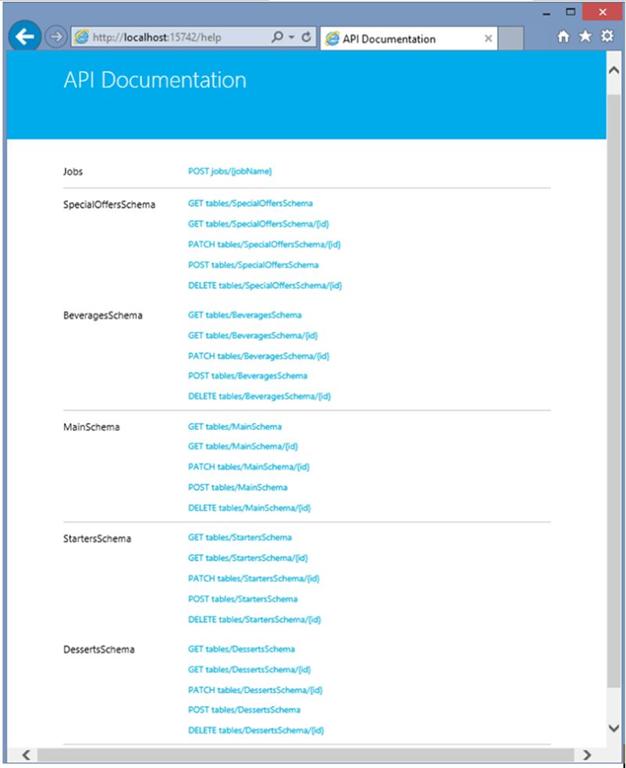Open POST tables/SpecialOffersSchema link
The width and height of the screenshot is (626, 768).
click(x=253, y=265)
